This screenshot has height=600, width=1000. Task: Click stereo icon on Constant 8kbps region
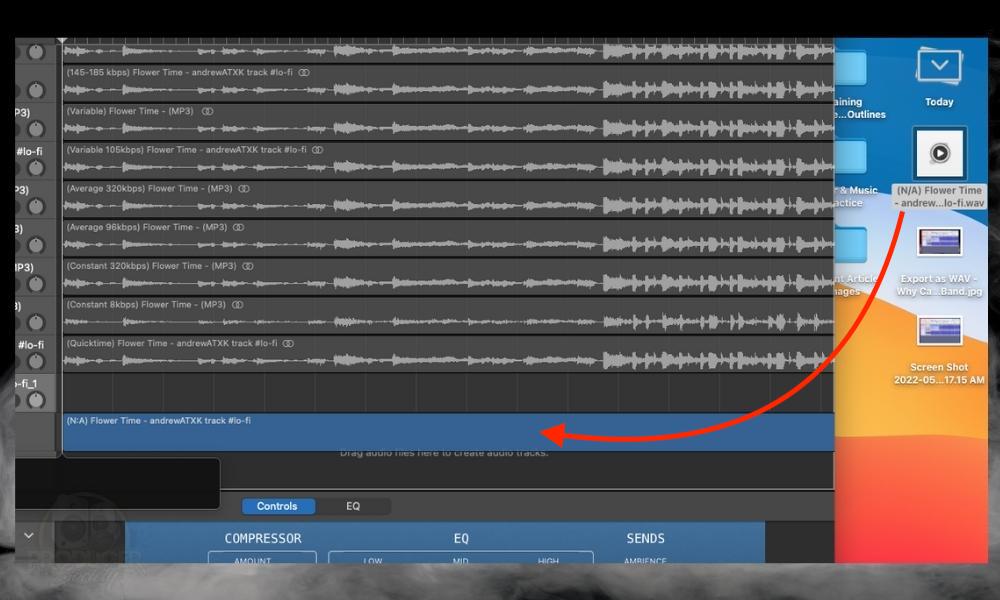click(237, 305)
